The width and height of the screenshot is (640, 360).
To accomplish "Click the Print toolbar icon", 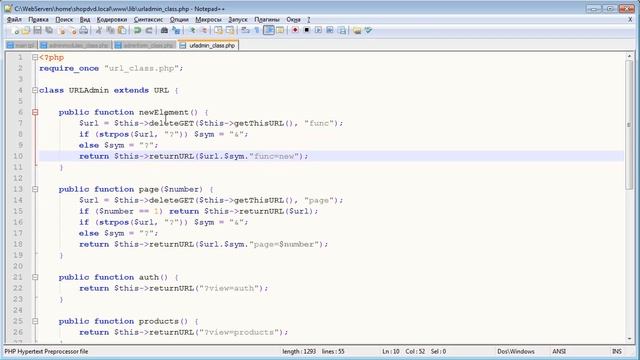I will coord(84,30).
